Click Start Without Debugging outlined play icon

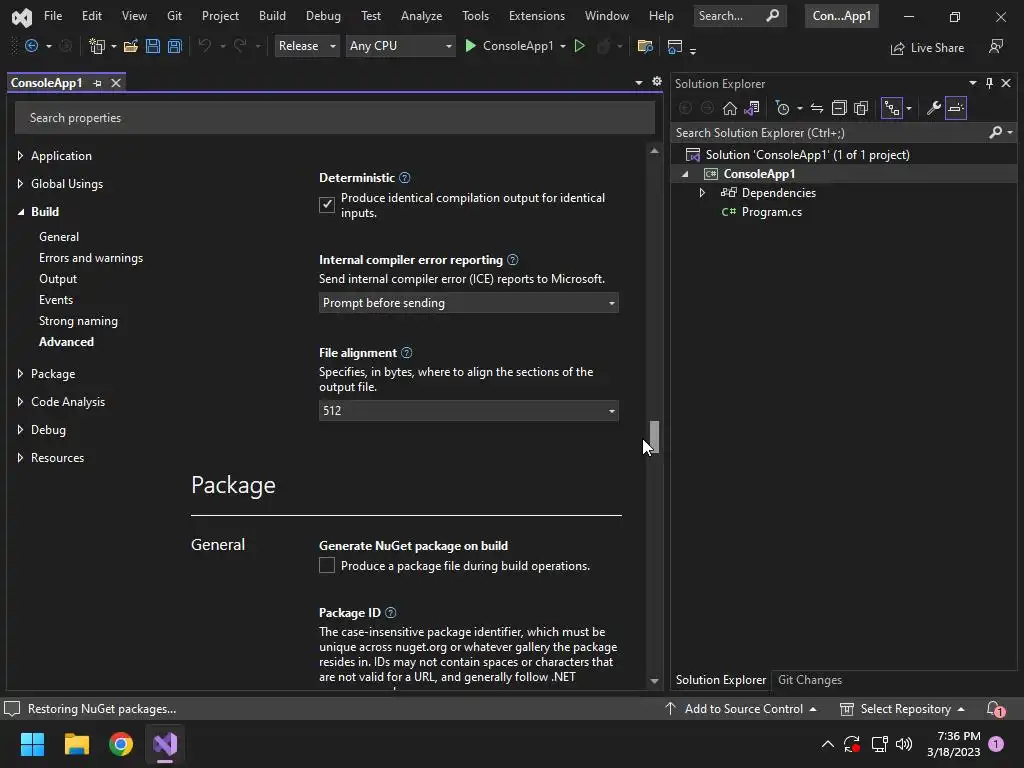click(579, 46)
